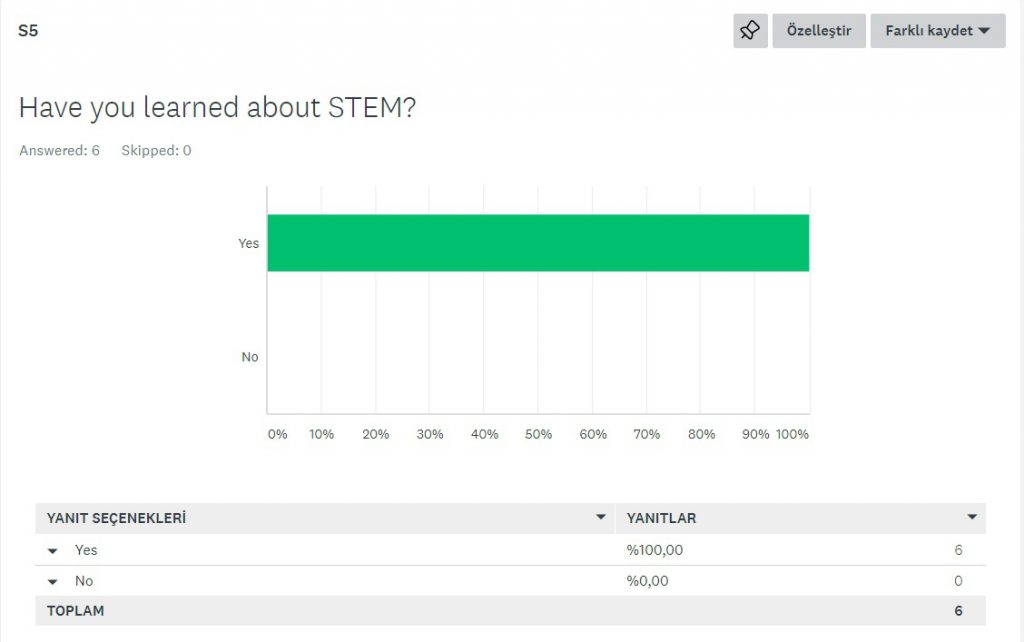Select the green Yes bar in chart
The width and height of the screenshot is (1024, 642).
tap(538, 242)
